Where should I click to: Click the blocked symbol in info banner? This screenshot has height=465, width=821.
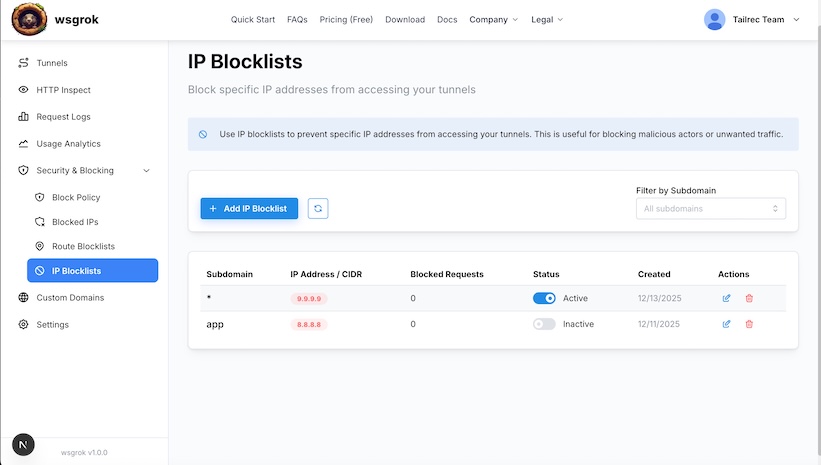[203, 134]
